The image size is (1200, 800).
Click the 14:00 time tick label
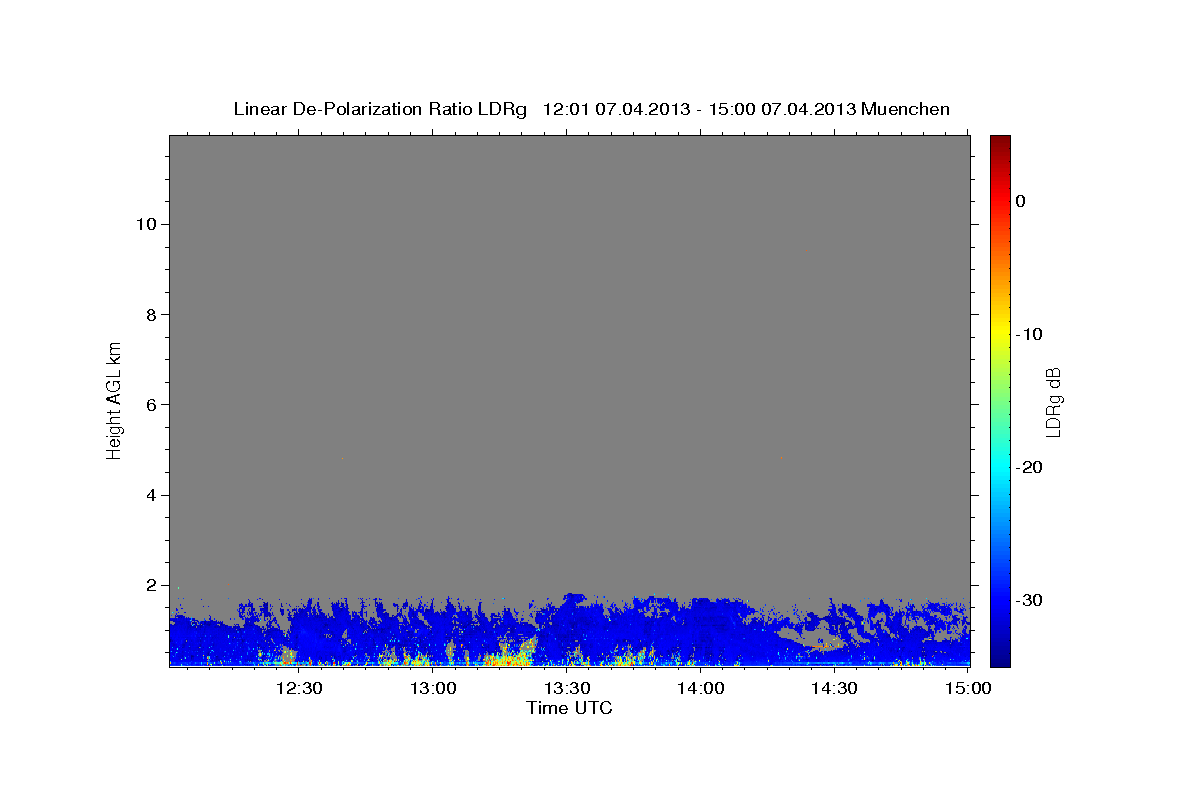coord(701,688)
